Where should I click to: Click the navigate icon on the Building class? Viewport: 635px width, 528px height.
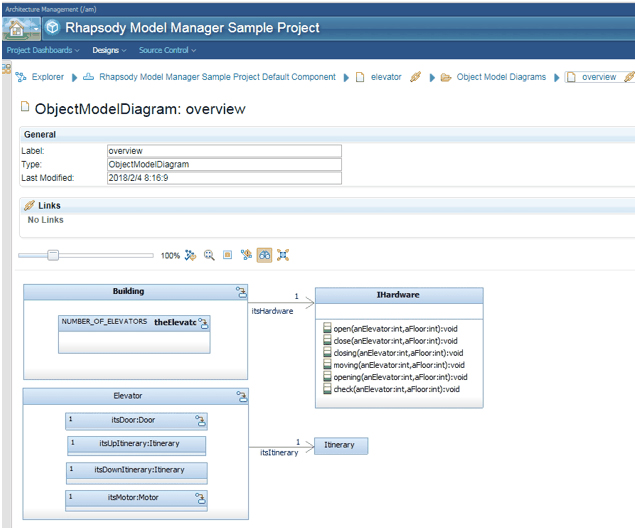(241, 292)
